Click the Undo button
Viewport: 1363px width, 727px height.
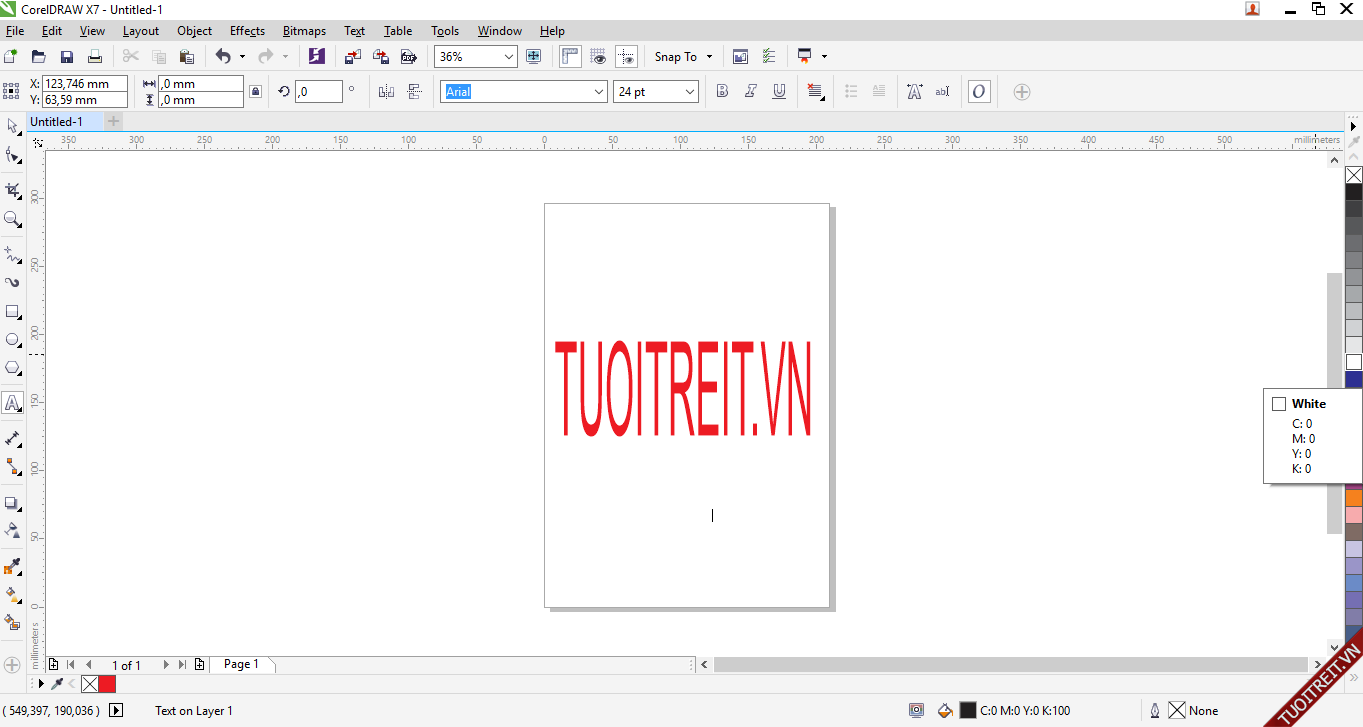[223, 57]
